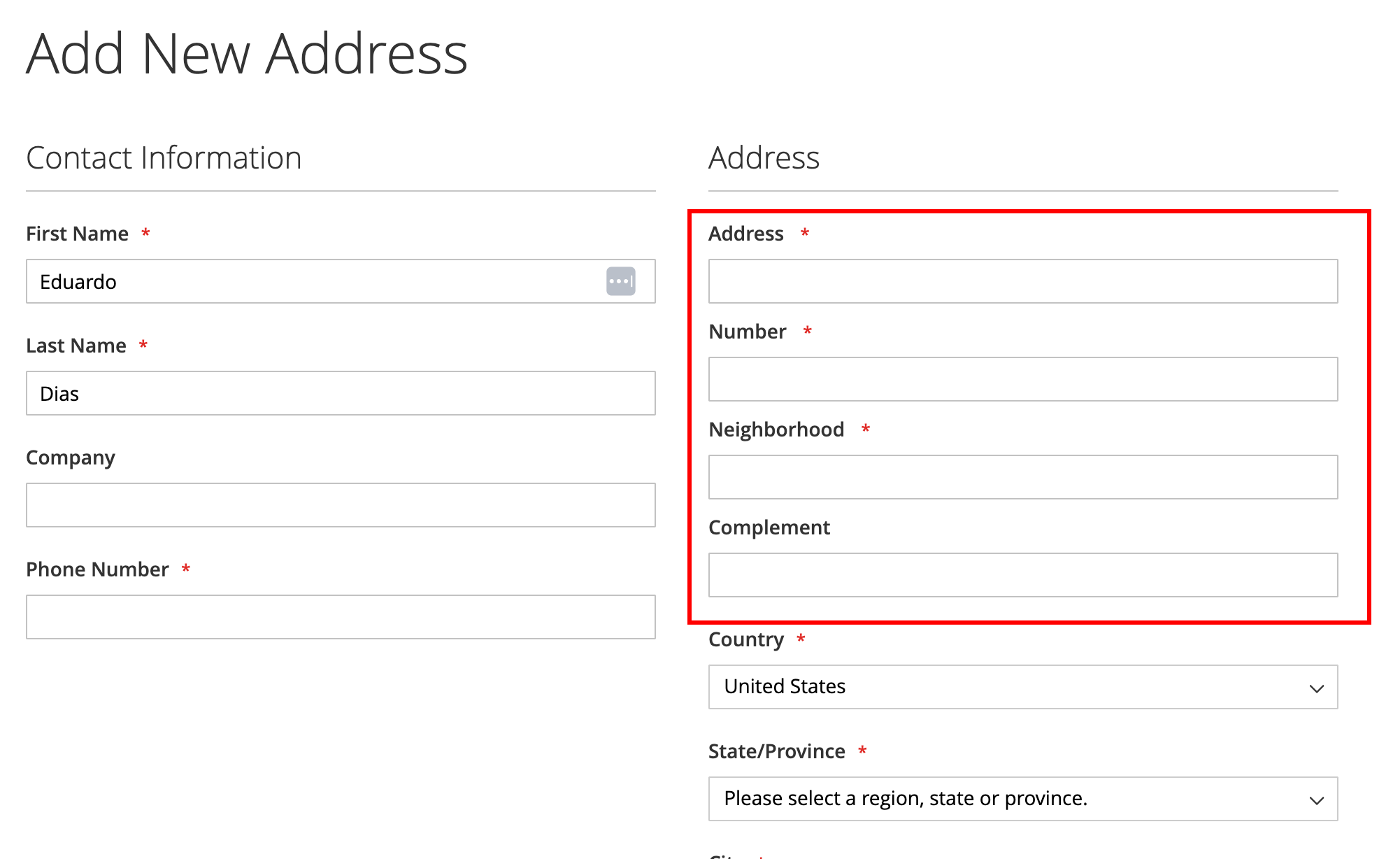Click the State/Province label
Image resolution: width=1400 pixels, height=859 pixels.
(777, 751)
